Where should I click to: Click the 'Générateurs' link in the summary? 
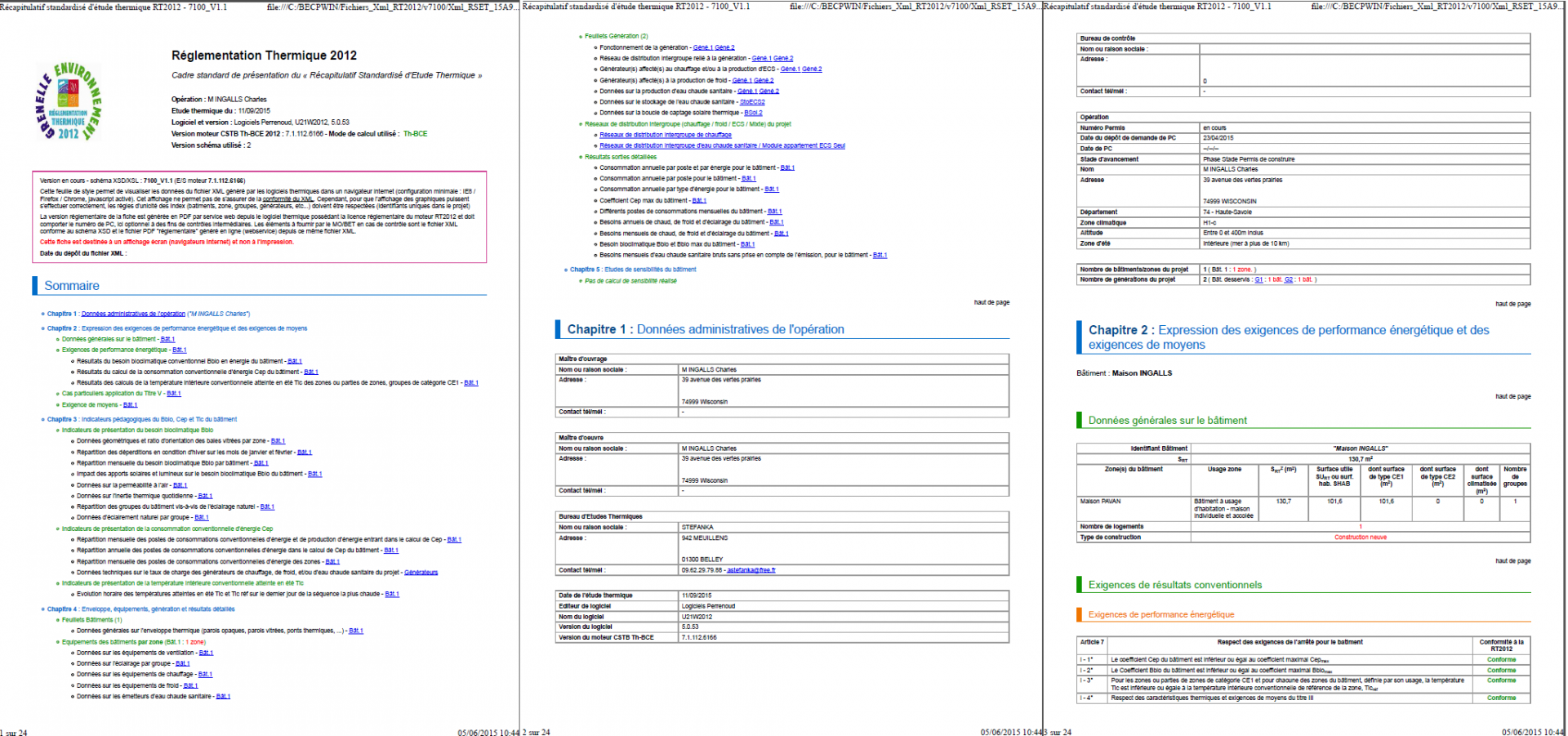421,573
